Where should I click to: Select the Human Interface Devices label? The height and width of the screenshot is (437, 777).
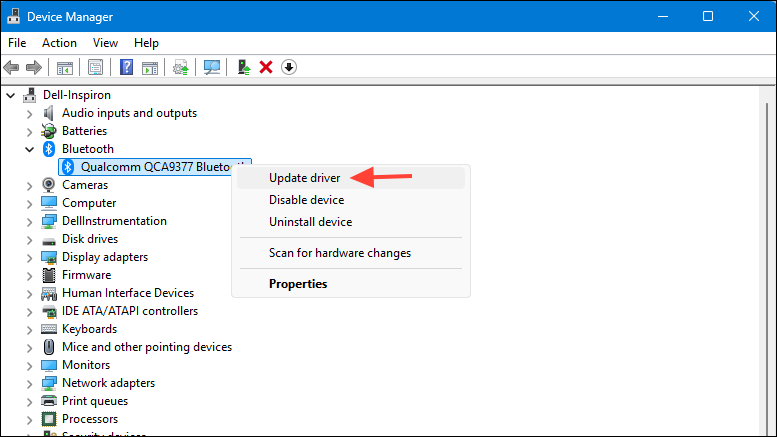pos(128,293)
